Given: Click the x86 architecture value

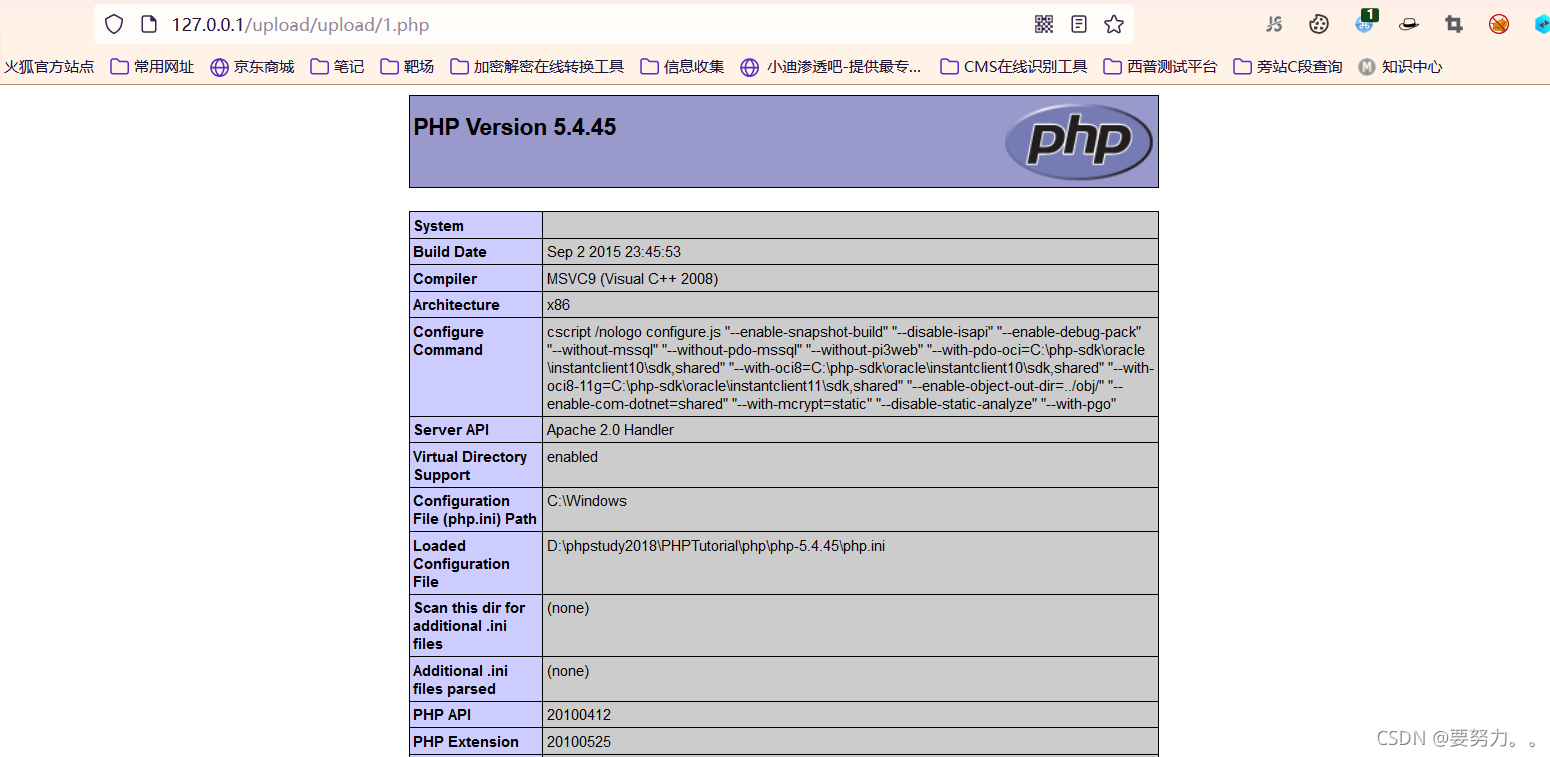Looking at the screenshot, I should point(558,305).
